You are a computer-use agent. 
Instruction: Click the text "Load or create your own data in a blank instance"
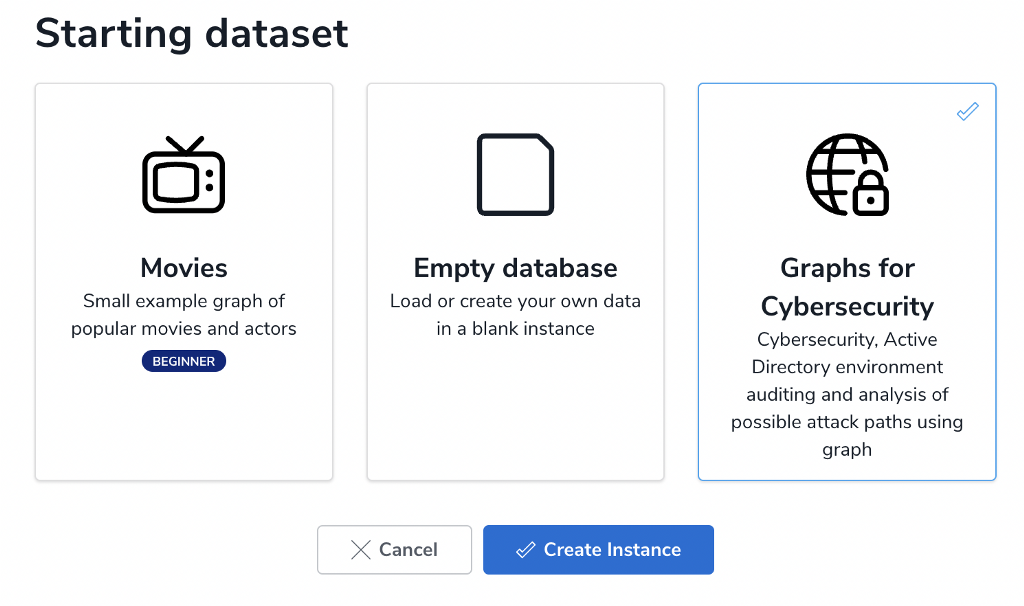(x=515, y=315)
